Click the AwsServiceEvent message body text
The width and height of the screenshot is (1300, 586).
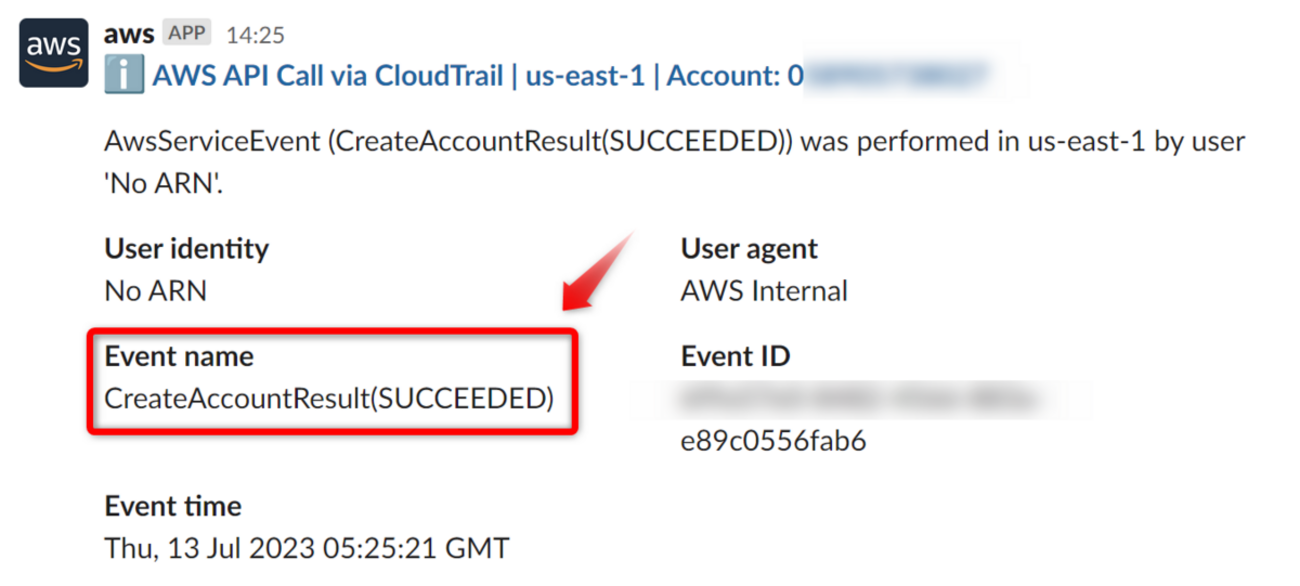tap(673, 141)
